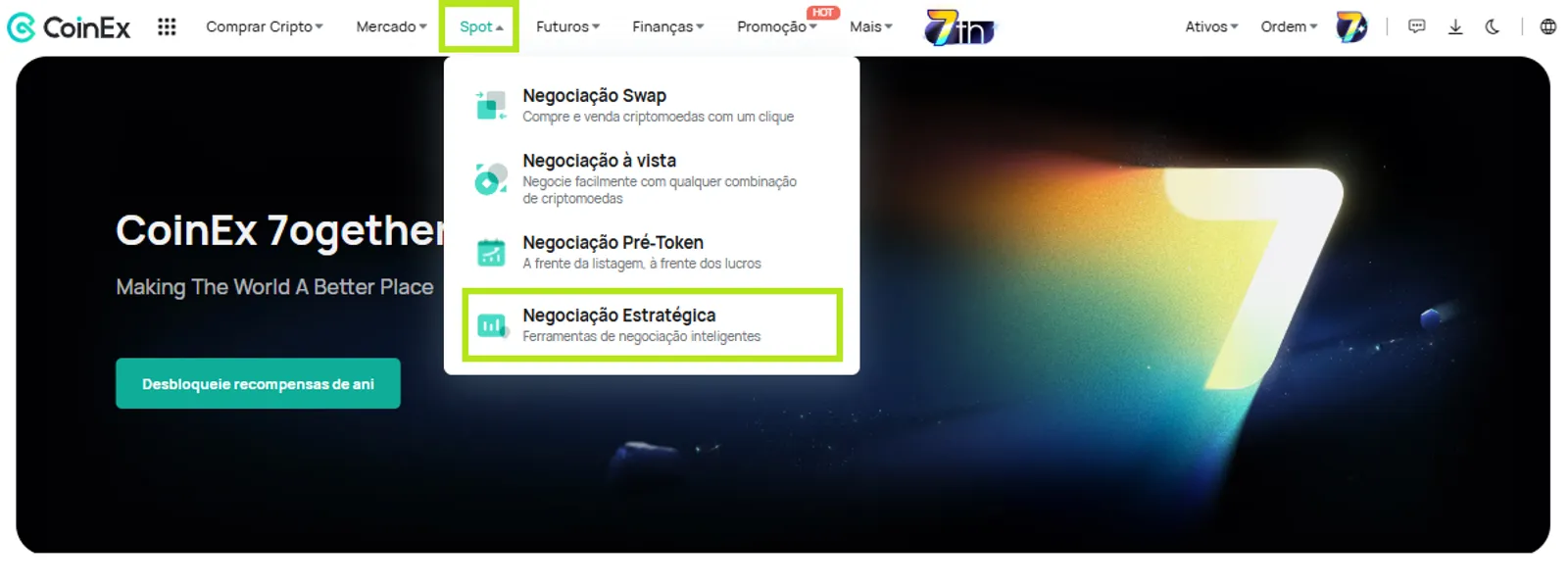Screen dimensions: 1568x585
Task: Click the 7th anniversary banner icon
Action: [959, 27]
